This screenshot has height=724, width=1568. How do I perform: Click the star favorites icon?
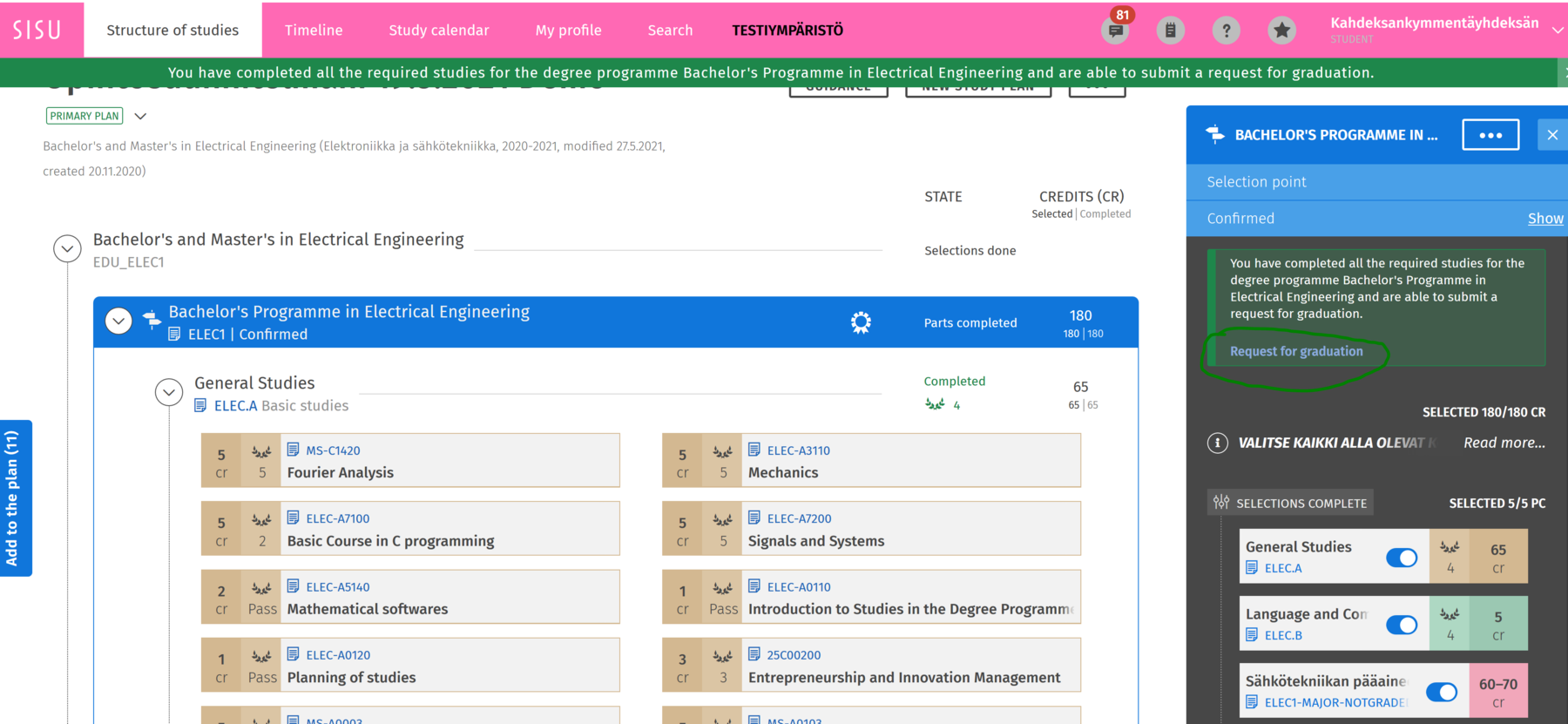coord(1281,30)
